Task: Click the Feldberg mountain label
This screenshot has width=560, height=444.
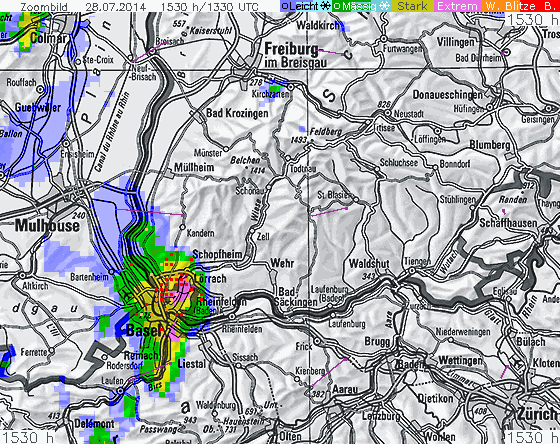Action: point(326,131)
